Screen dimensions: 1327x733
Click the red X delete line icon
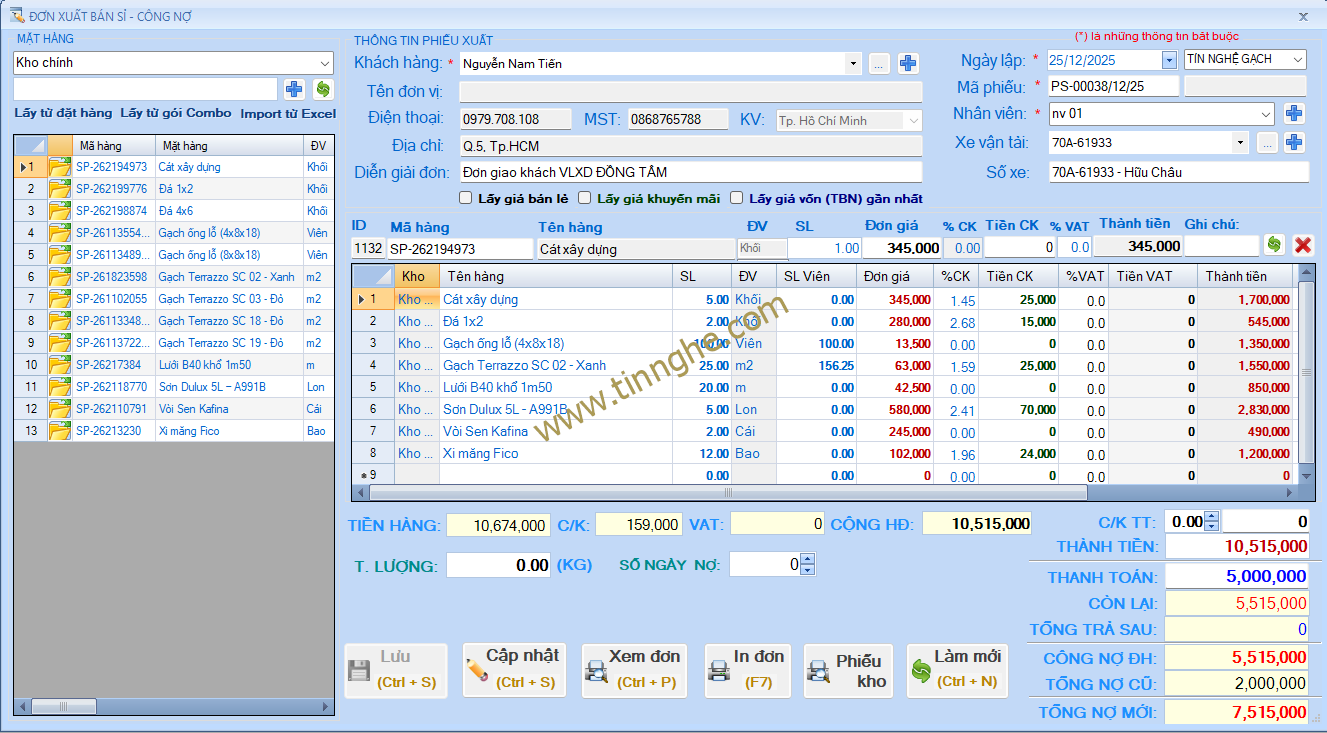click(1302, 245)
